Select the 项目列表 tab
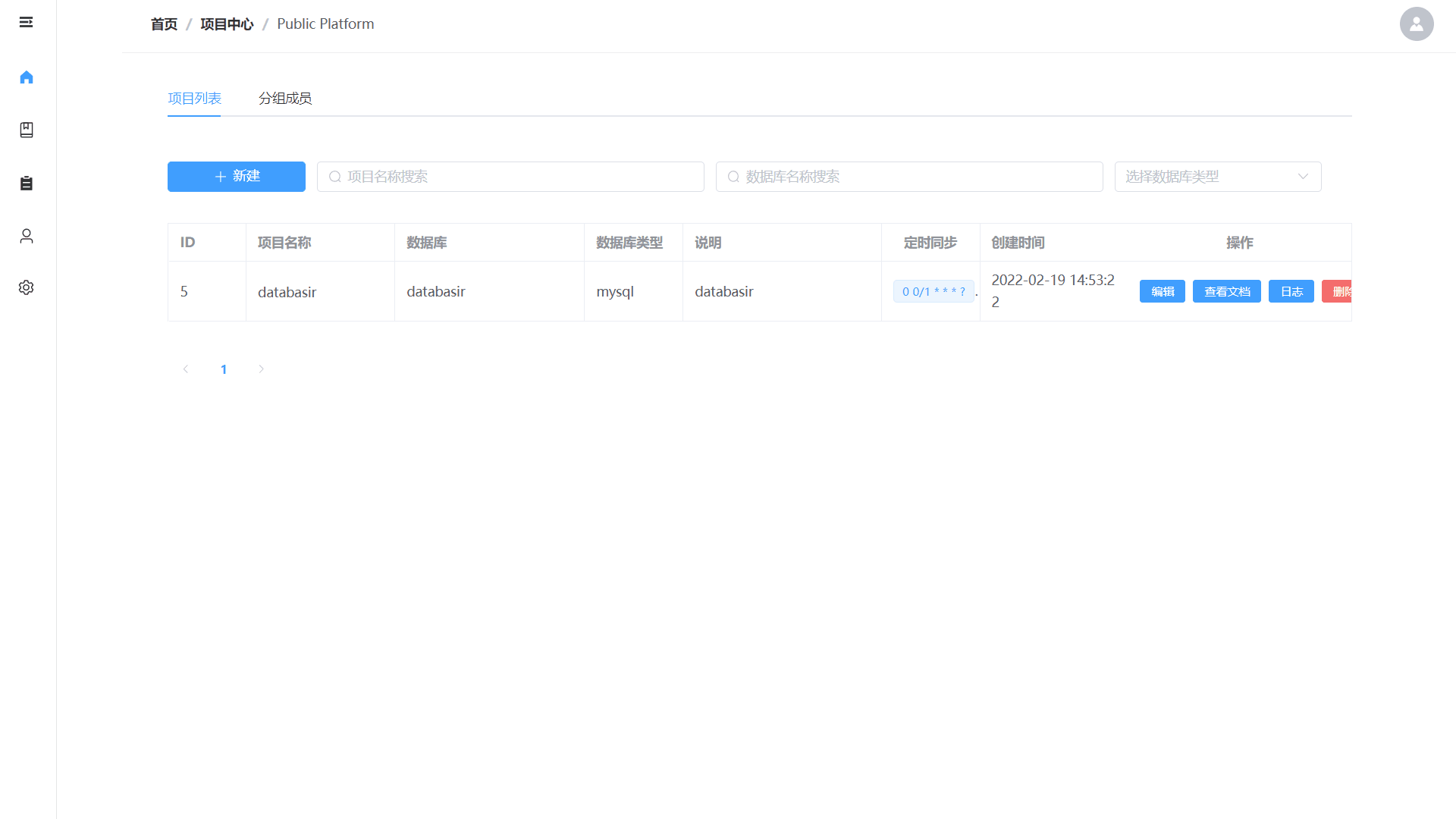This screenshot has width=1456, height=819. pos(194,99)
